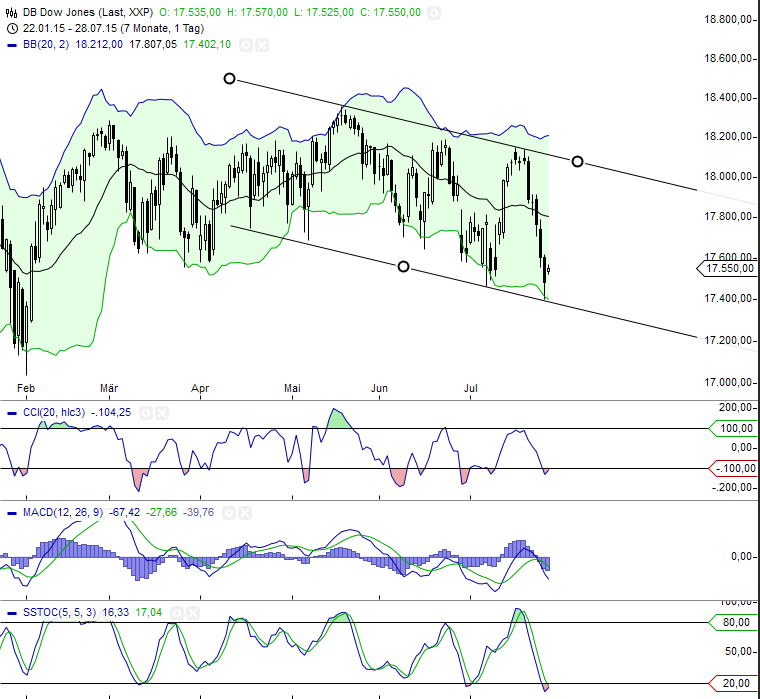Click the SSTOC panel 50,00 axis label

point(739,651)
